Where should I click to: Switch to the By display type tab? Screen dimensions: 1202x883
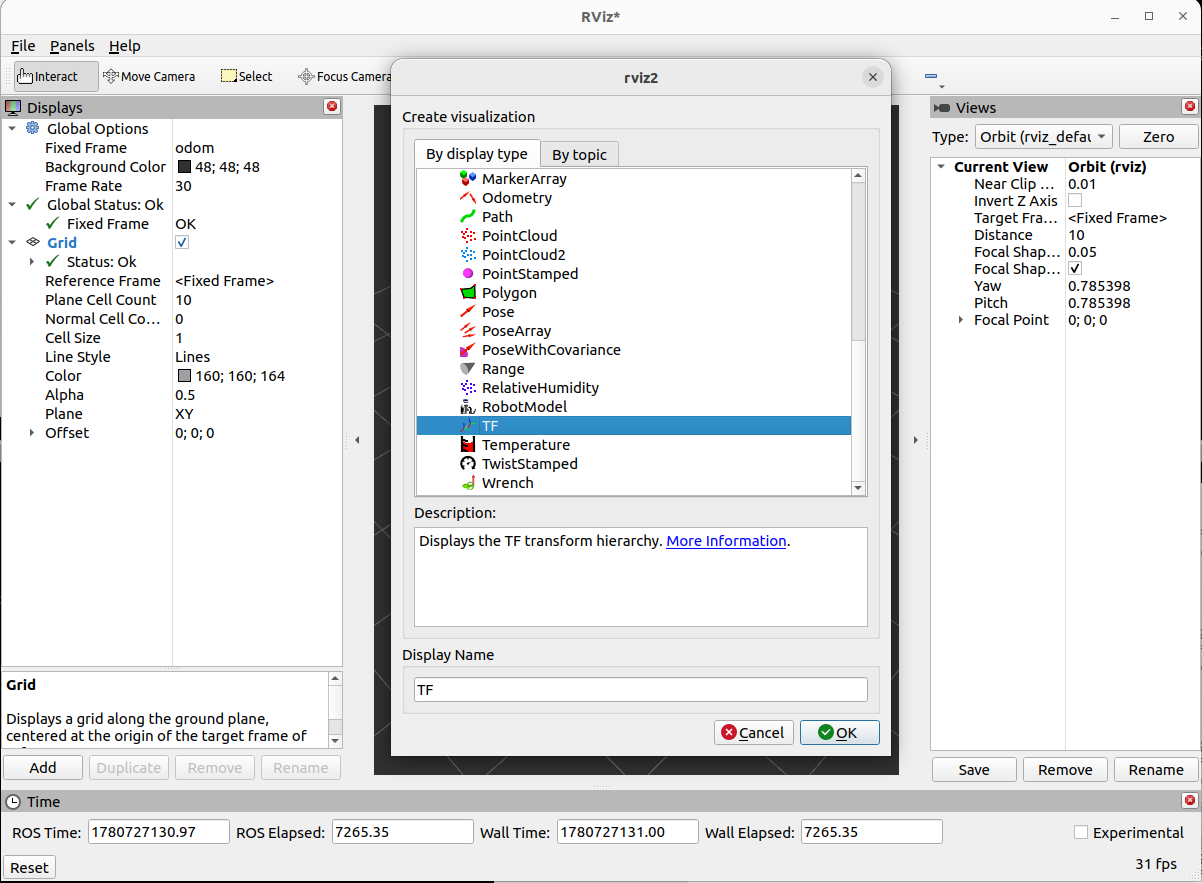[x=477, y=154]
